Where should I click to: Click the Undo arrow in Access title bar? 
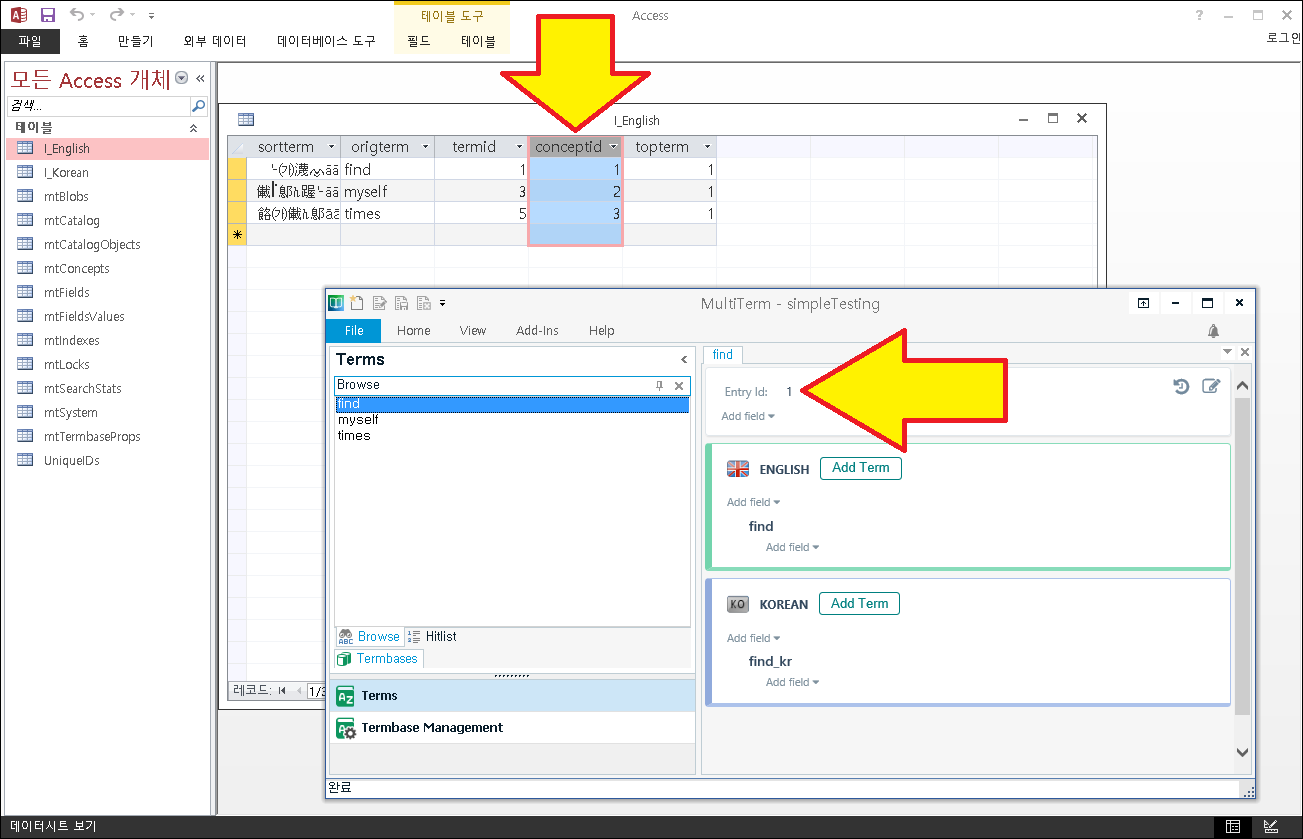[77, 15]
